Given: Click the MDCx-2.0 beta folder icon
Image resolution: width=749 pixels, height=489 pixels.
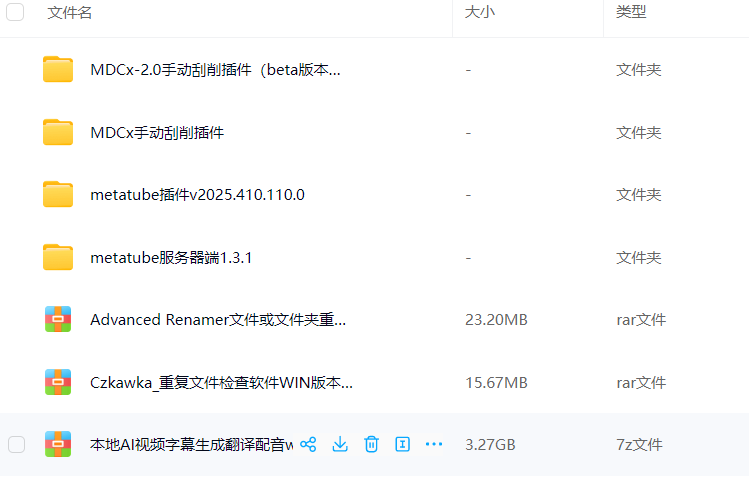Looking at the screenshot, I should click(x=58, y=70).
